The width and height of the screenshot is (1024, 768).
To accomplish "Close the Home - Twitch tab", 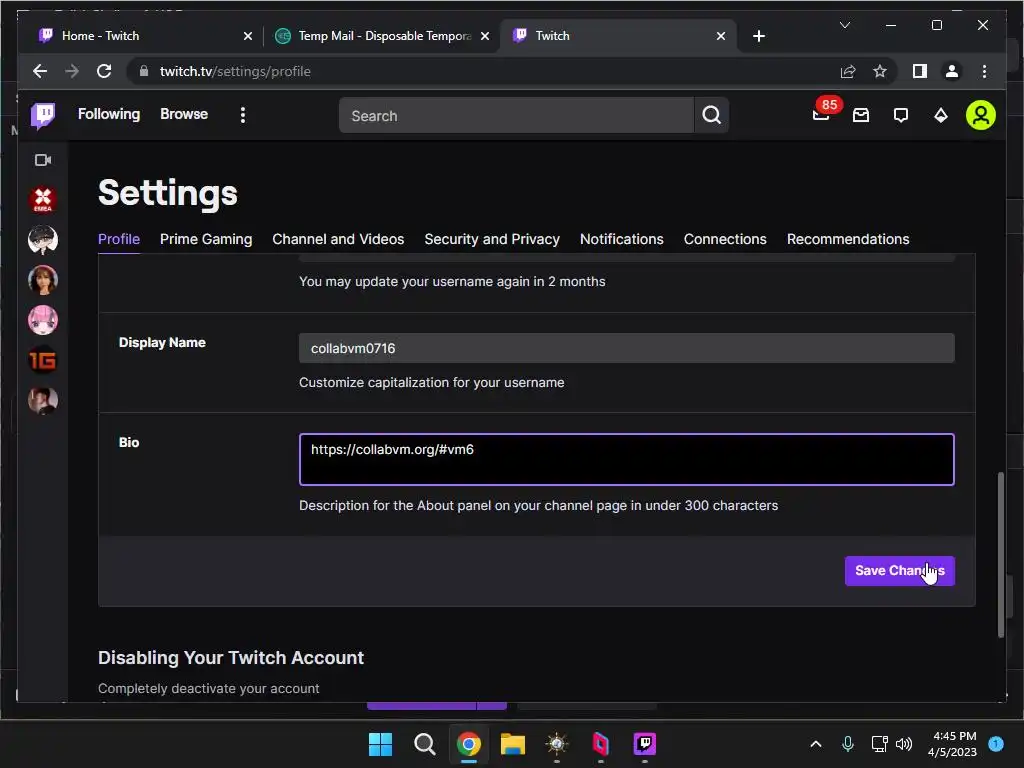I will click(x=248, y=36).
